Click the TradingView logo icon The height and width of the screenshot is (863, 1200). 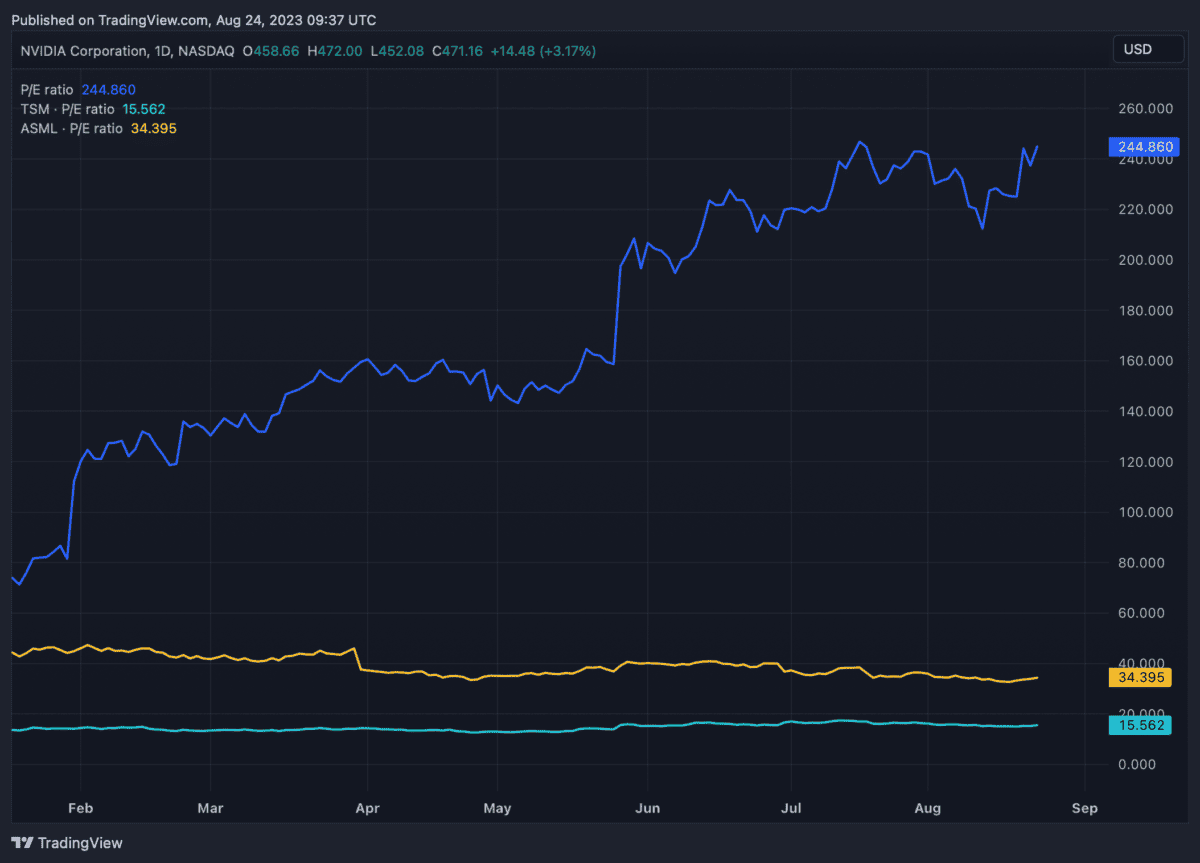pos(22,843)
